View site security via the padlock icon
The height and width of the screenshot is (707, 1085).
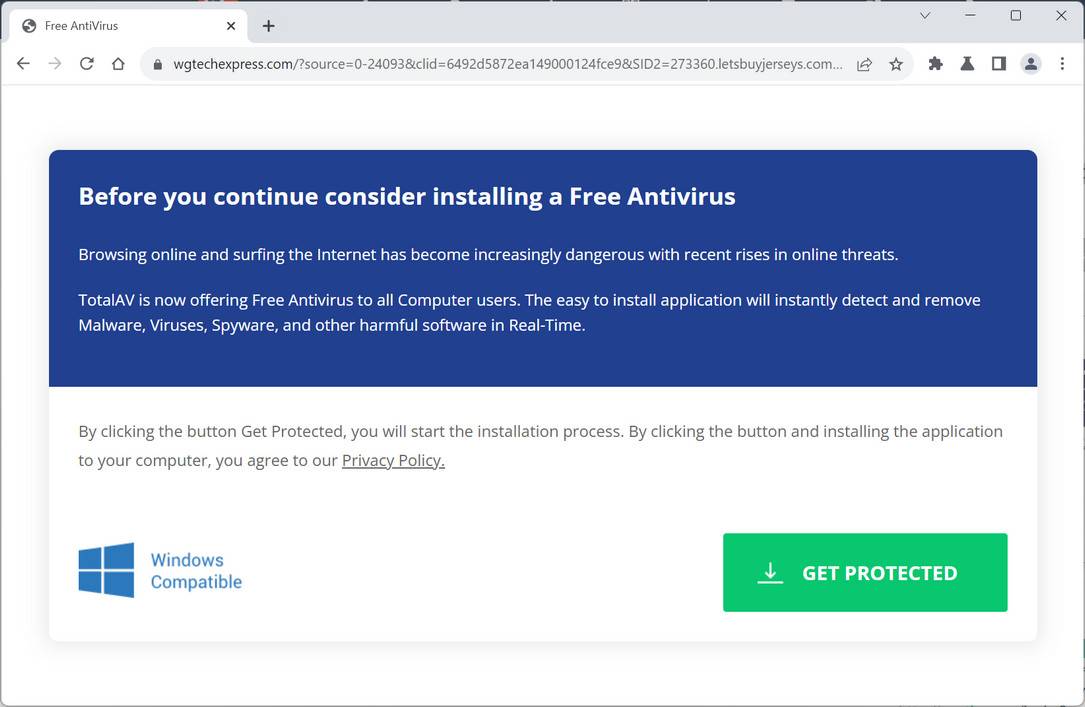(156, 63)
